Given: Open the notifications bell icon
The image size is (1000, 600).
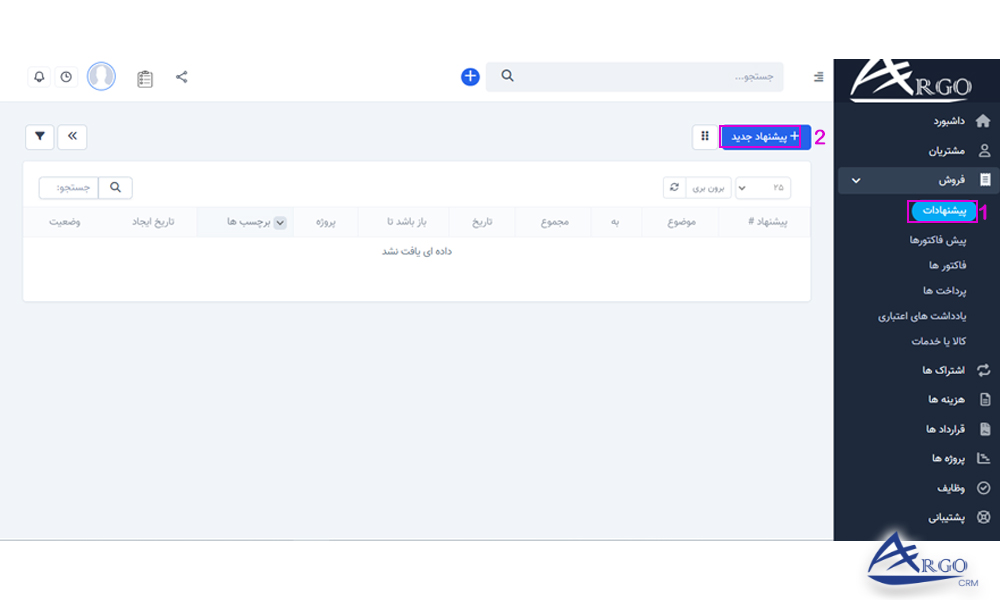Looking at the screenshot, I should (39, 76).
